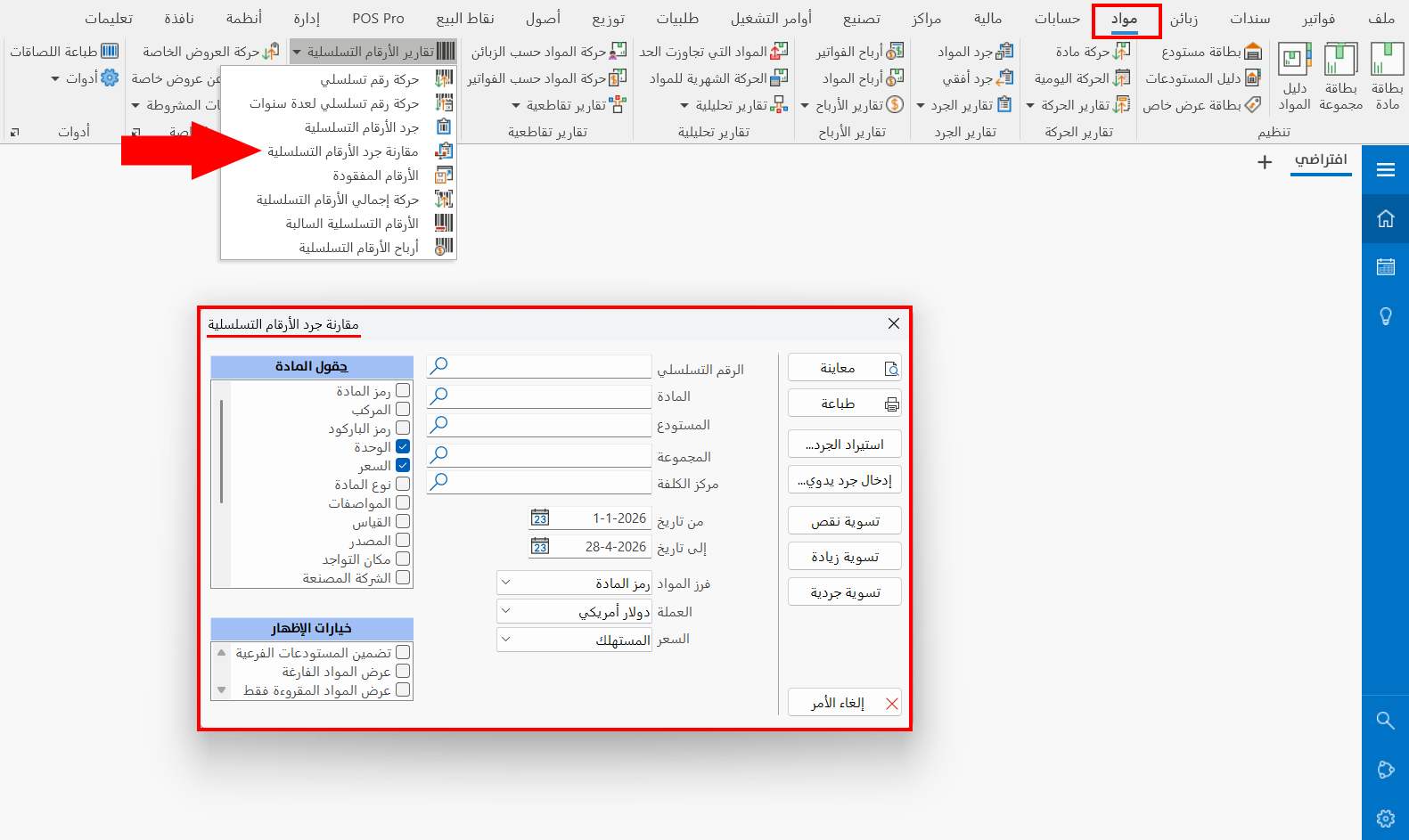Open the calendar icon in sidebar
The height and width of the screenshot is (840, 1409).
point(1385,266)
